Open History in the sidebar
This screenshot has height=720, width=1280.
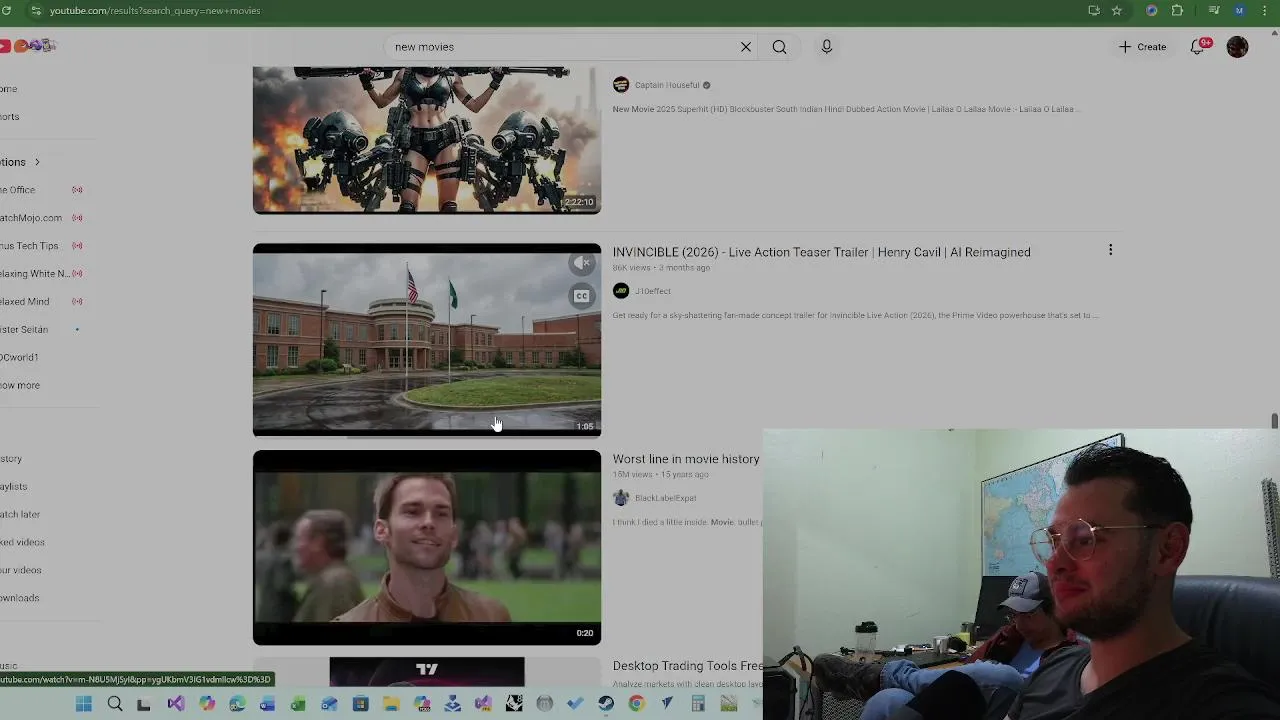11,459
